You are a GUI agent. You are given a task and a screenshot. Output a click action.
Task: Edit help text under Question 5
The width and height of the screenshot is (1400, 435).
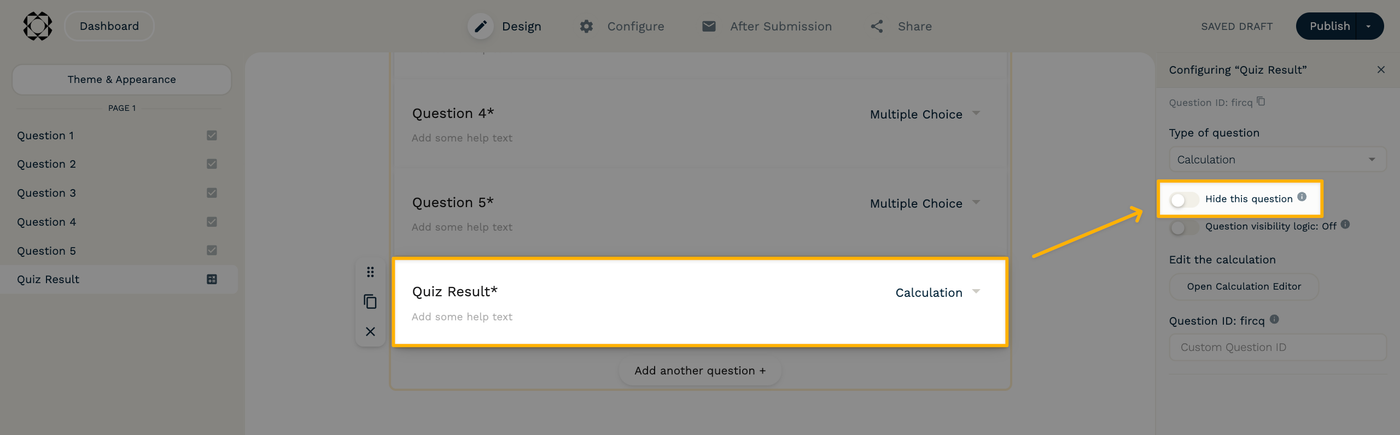pyautogui.click(x=462, y=227)
